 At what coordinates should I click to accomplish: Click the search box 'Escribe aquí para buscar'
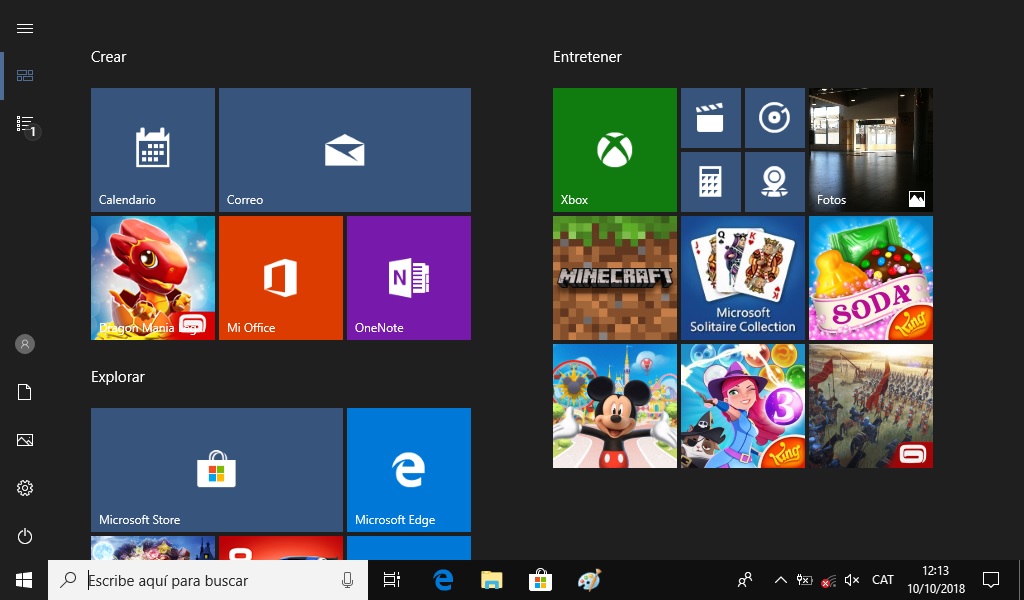[208, 580]
